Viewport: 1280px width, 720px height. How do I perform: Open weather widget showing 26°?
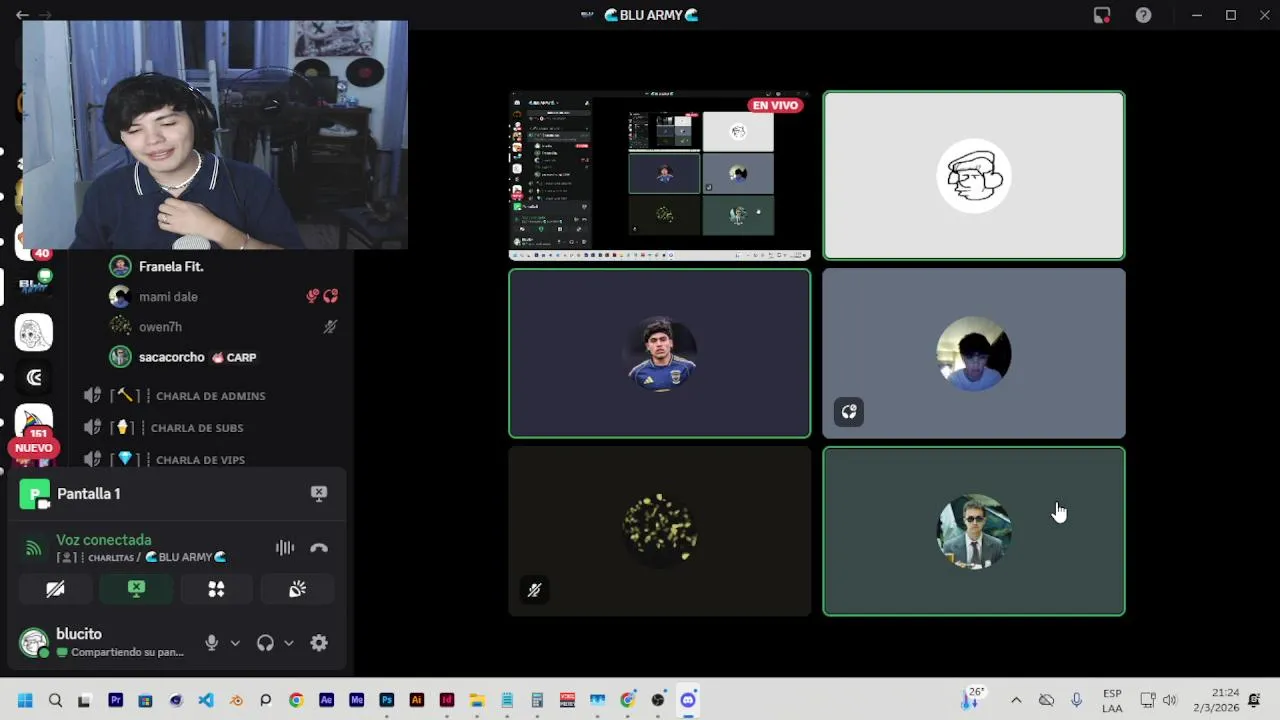click(973, 698)
